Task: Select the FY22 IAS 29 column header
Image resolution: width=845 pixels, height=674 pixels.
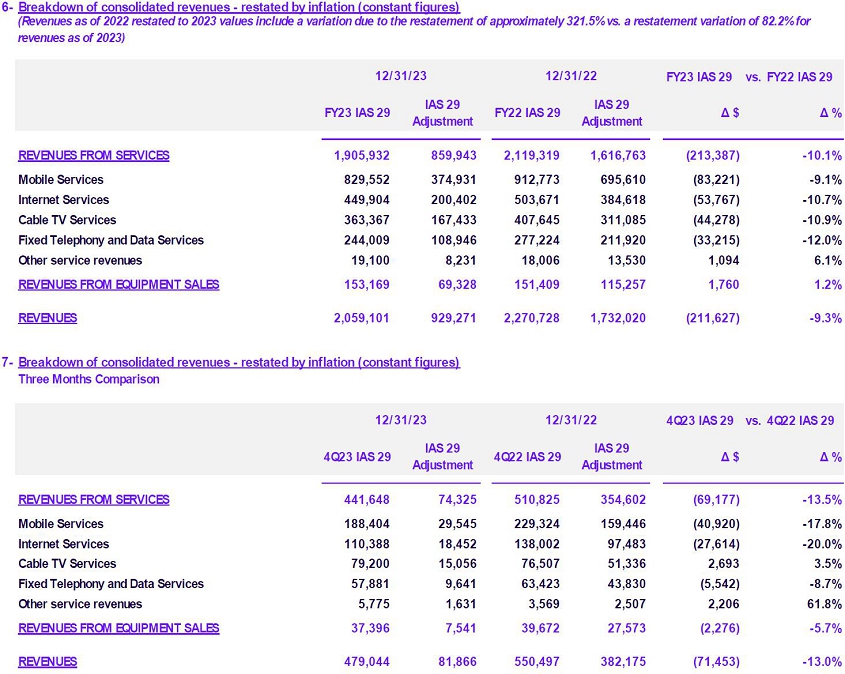Action: pos(527,113)
